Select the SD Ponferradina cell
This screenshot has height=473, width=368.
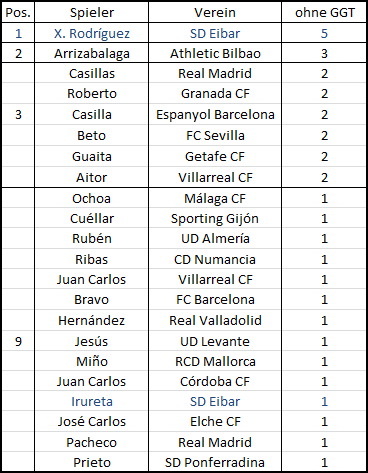pyautogui.click(x=215, y=462)
